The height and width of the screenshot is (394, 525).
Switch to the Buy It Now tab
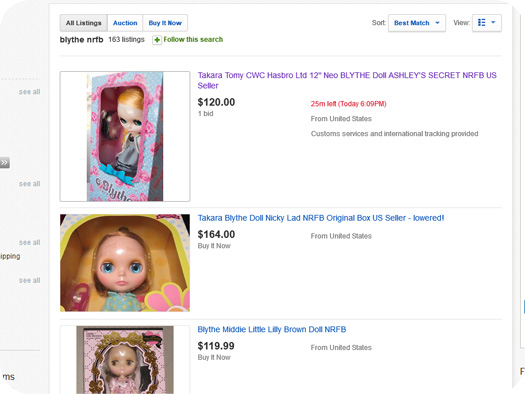point(165,23)
